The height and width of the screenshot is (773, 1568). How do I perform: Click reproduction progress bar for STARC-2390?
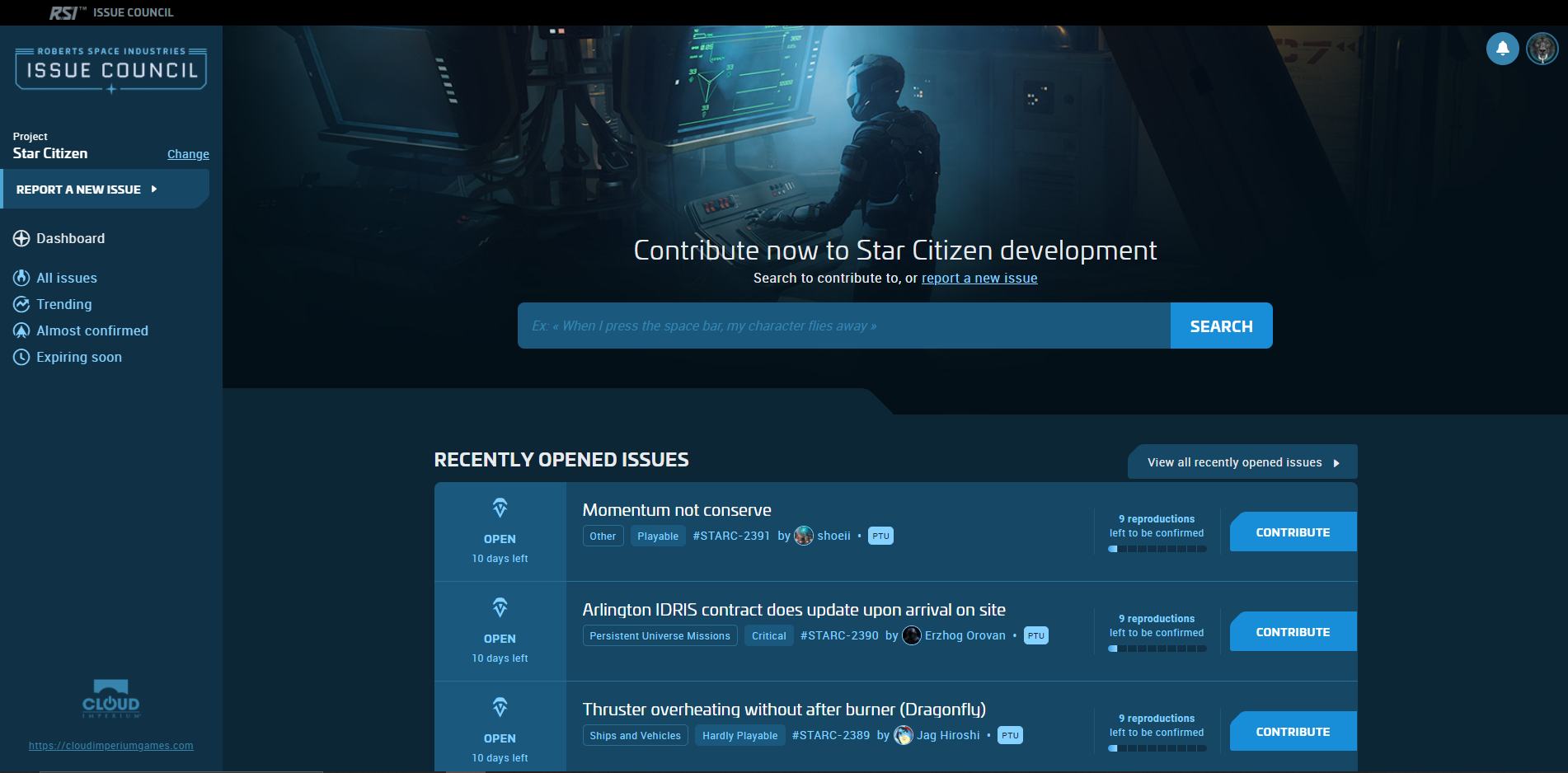click(x=1157, y=649)
